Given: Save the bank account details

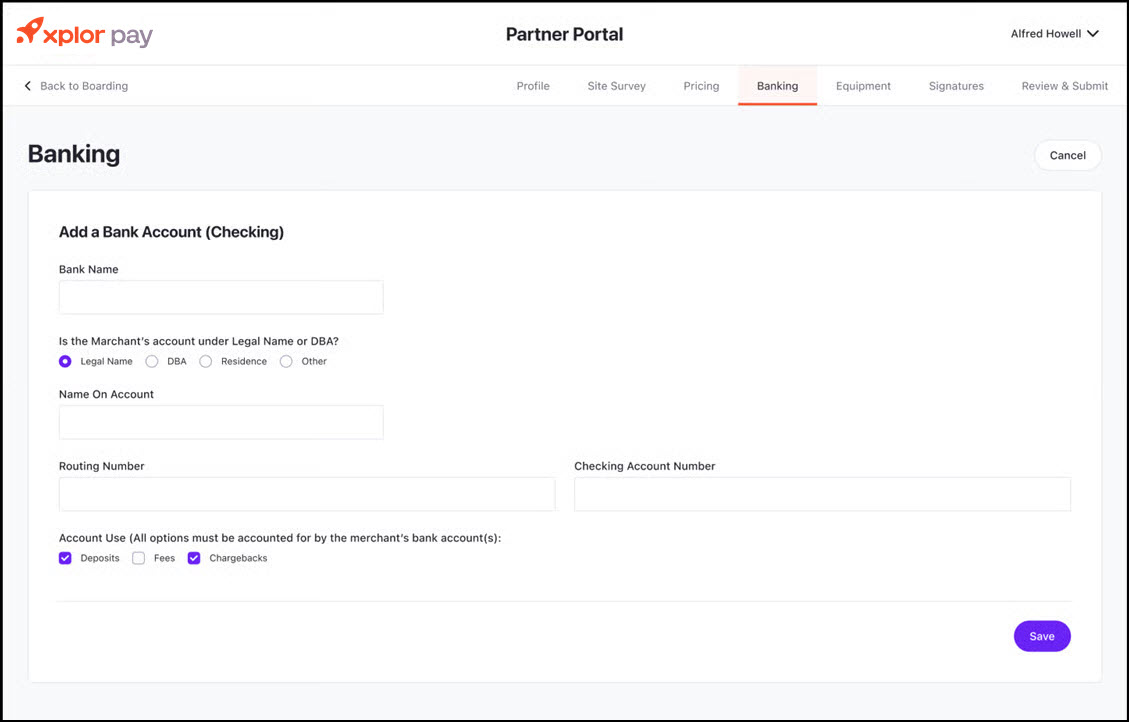Looking at the screenshot, I should (1042, 637).
